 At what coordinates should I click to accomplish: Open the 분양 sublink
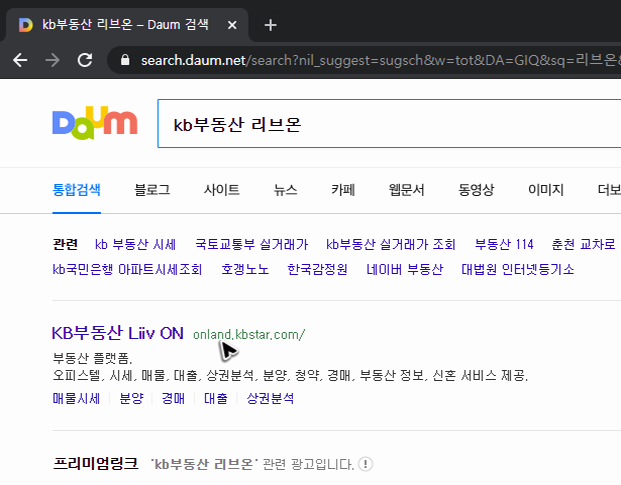coord(131,398)
